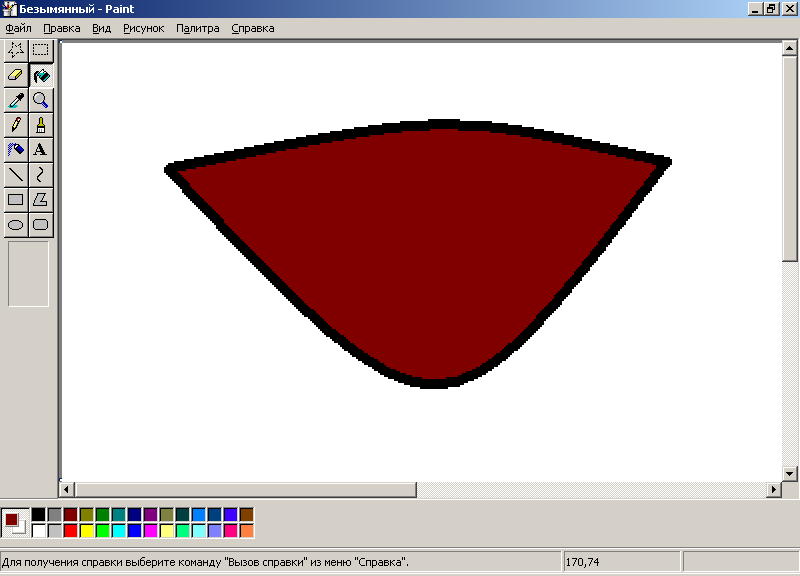Screen dimensions: 800x576
Task: Open the Рисунок menu
Action: click(143, 29)
